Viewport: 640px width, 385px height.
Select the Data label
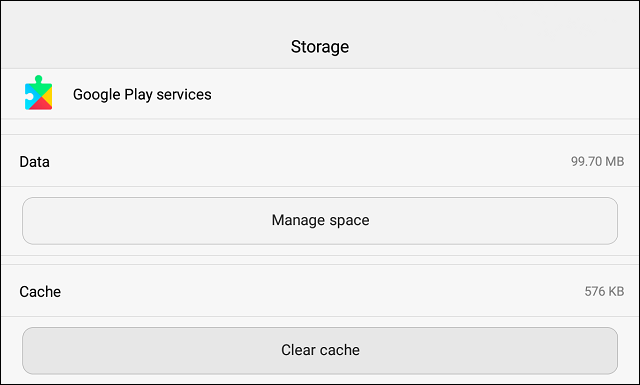click(x=34, y=162)
